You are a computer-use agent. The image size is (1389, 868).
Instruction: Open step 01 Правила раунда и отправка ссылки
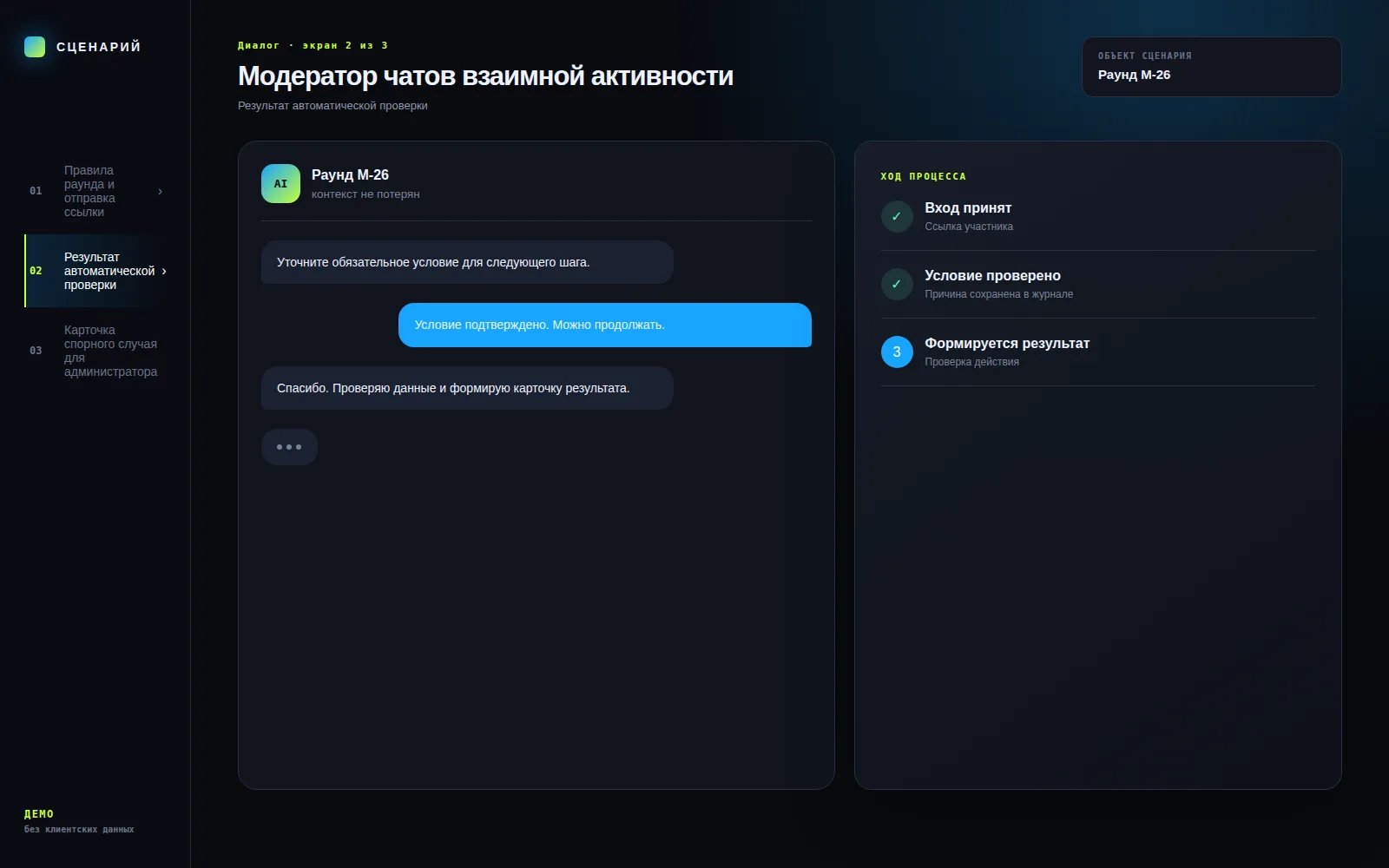coord(96,191)
